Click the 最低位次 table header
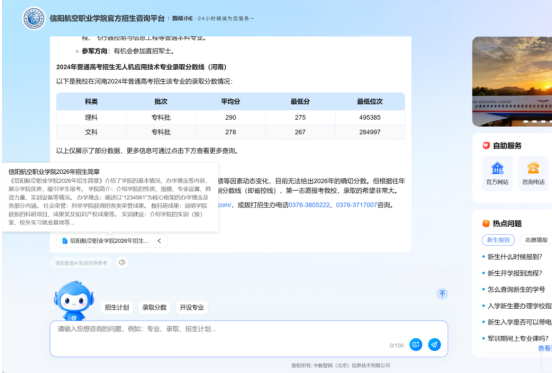The width and height of the screenshot is (552, 373). (370, 102)
